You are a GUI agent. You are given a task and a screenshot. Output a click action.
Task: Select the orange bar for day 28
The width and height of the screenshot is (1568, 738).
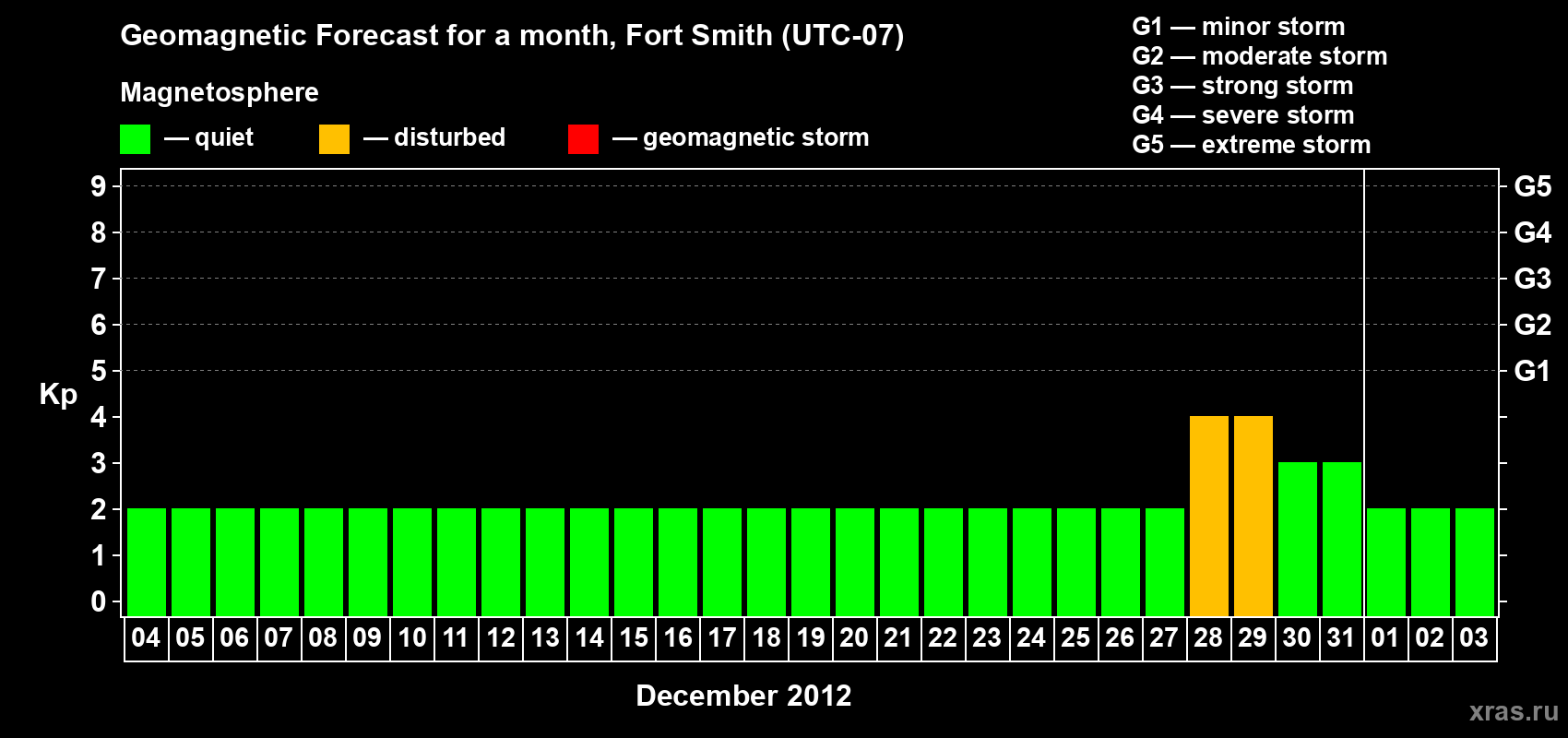[1208, 516]
